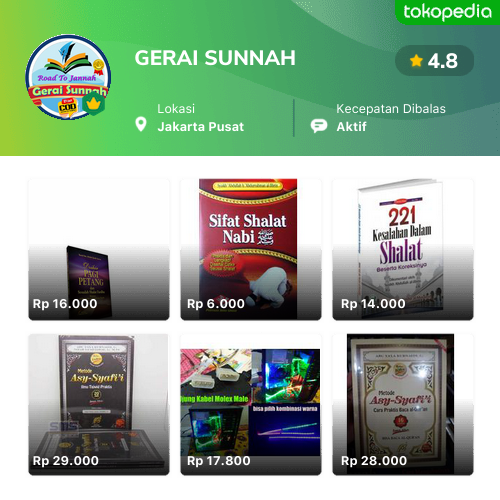Viewport: 500px width, 500px height.
Task: Click the Aktif reply speed status
Action: pos(351,127)
